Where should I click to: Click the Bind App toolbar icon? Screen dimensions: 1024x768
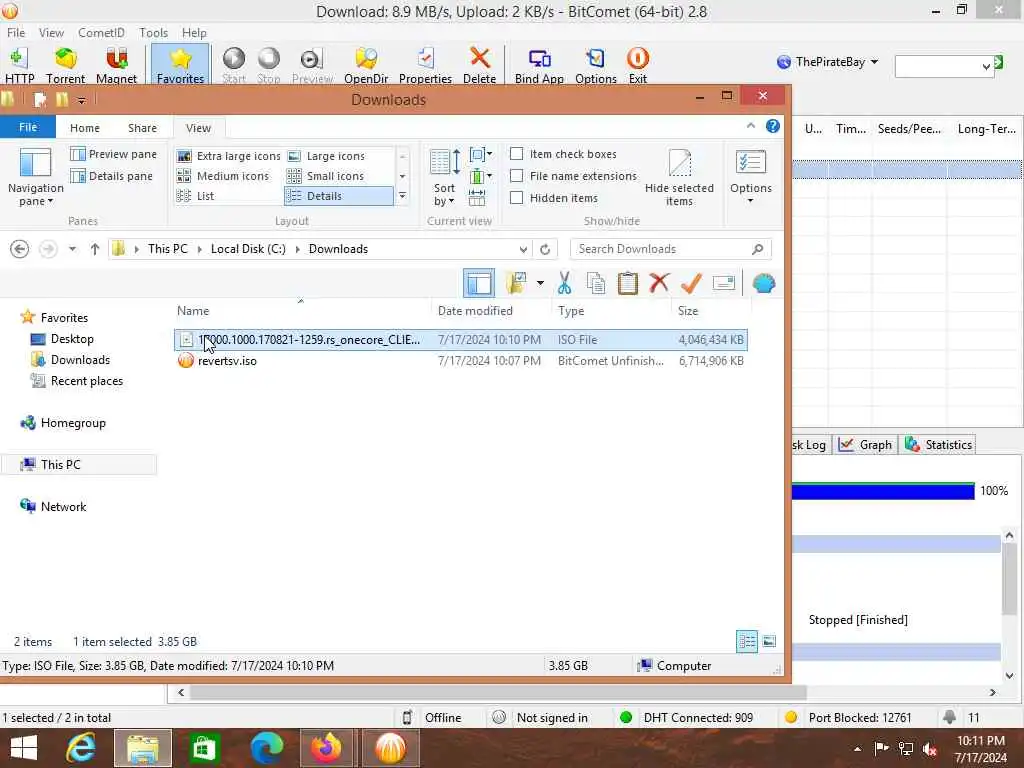[x=539, y=65]
